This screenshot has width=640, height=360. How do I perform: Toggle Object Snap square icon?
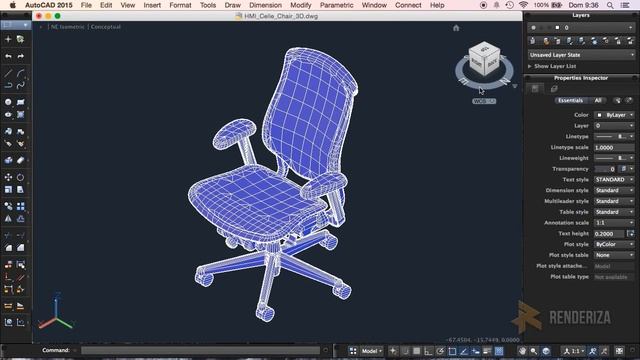[x=452, y=351]
